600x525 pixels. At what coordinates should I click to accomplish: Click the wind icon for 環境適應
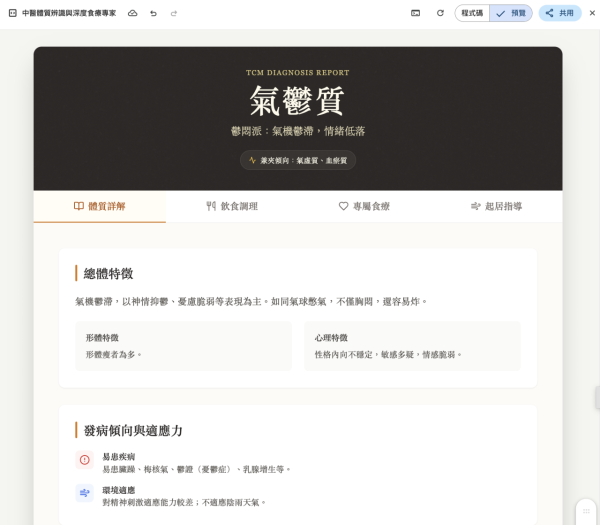pos(85,493)
